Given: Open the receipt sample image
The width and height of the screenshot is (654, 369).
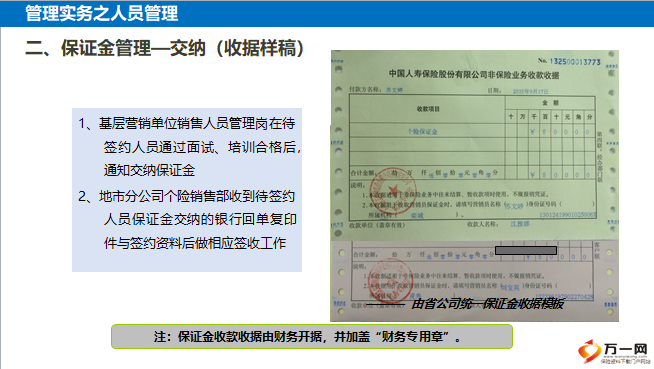Looking at the screenshot, I should [474, 186].
